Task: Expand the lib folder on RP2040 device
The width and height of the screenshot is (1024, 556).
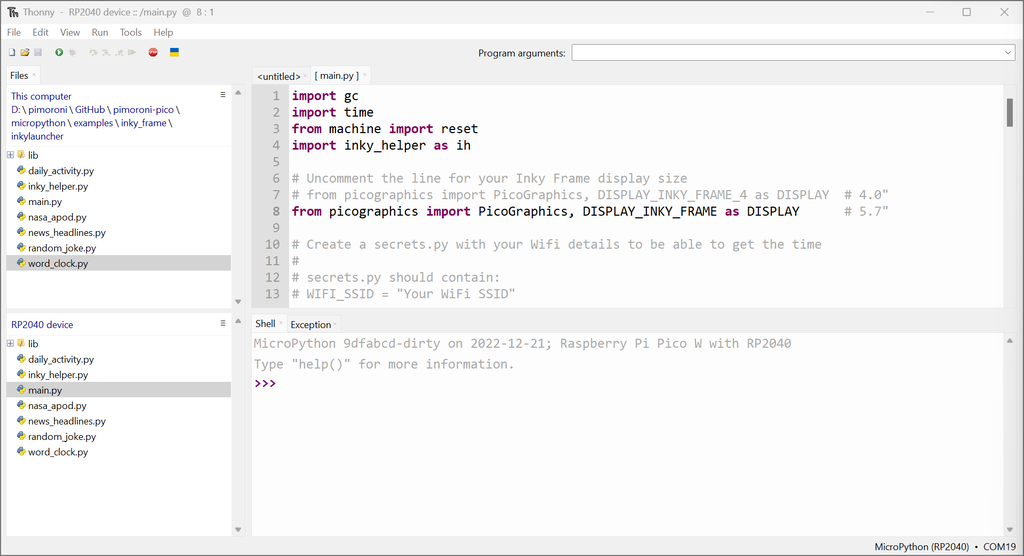Action: [x=10, y=343]
